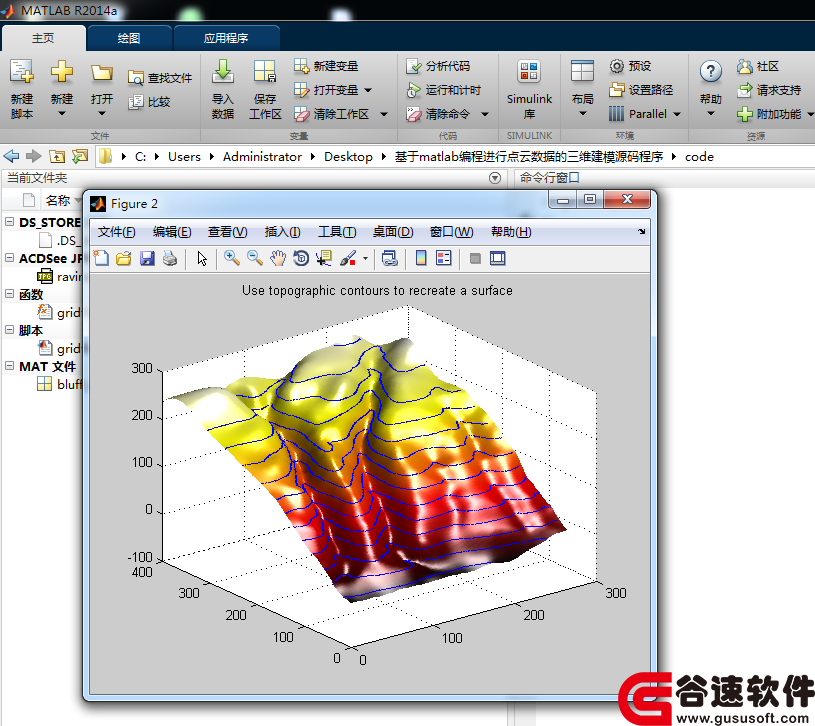Viewport: 815px width, 726px height.
Task: Click Run and Time (运行和计时)
Action: tap(444, 90)
